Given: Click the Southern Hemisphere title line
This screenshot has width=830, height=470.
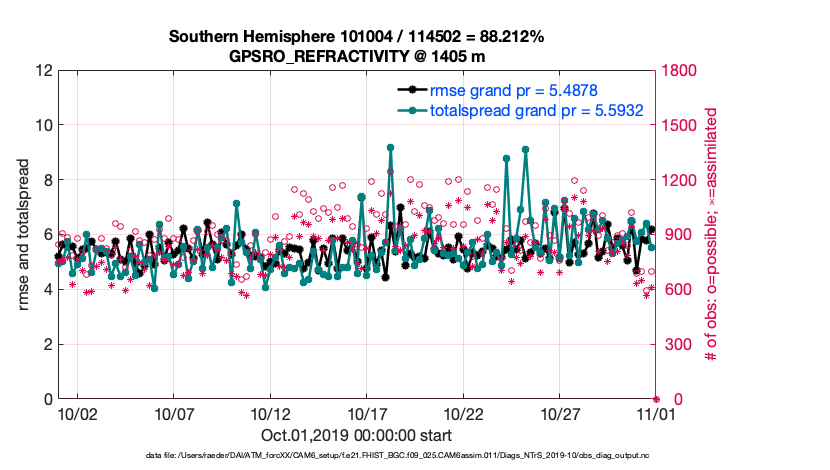Looking at the screenshot, I should (356, 37).
